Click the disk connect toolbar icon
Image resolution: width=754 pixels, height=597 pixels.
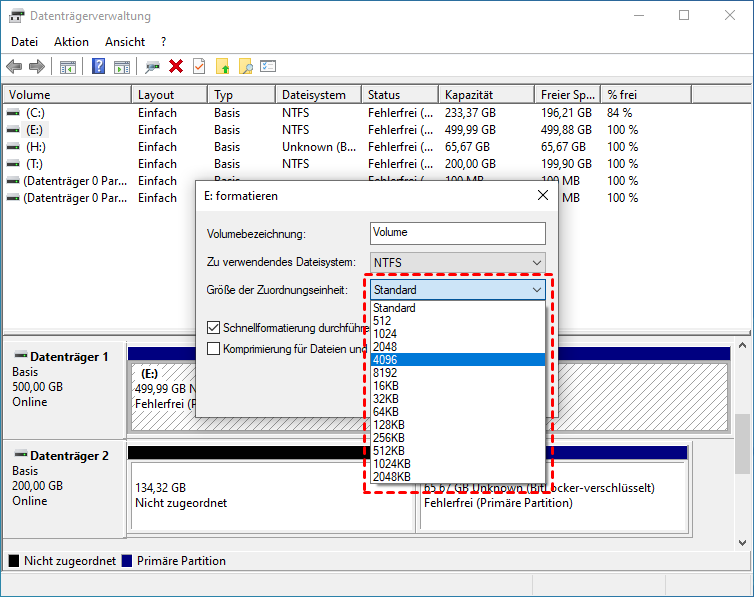152,66
